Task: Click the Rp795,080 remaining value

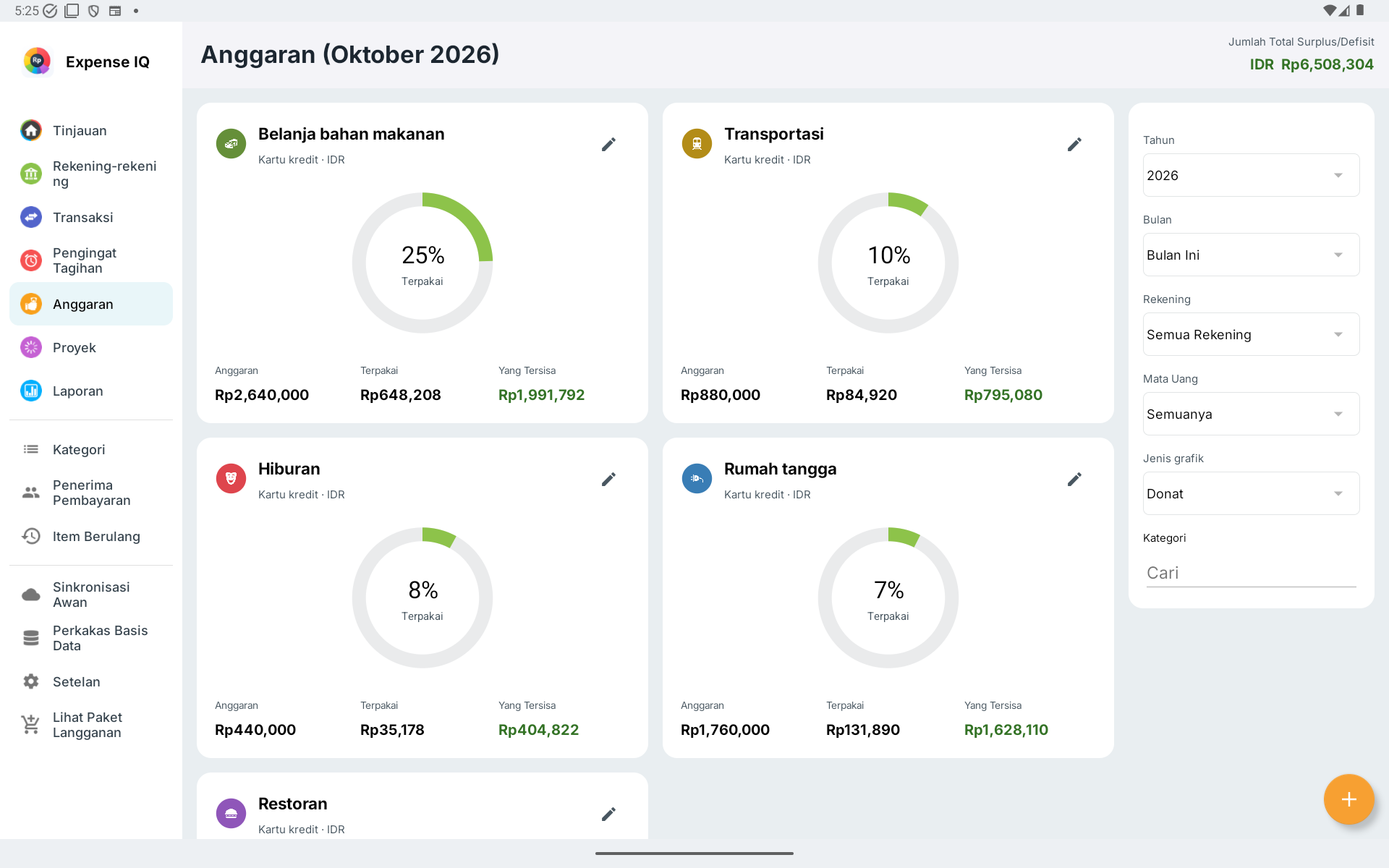Action: tap(1003, 395)
